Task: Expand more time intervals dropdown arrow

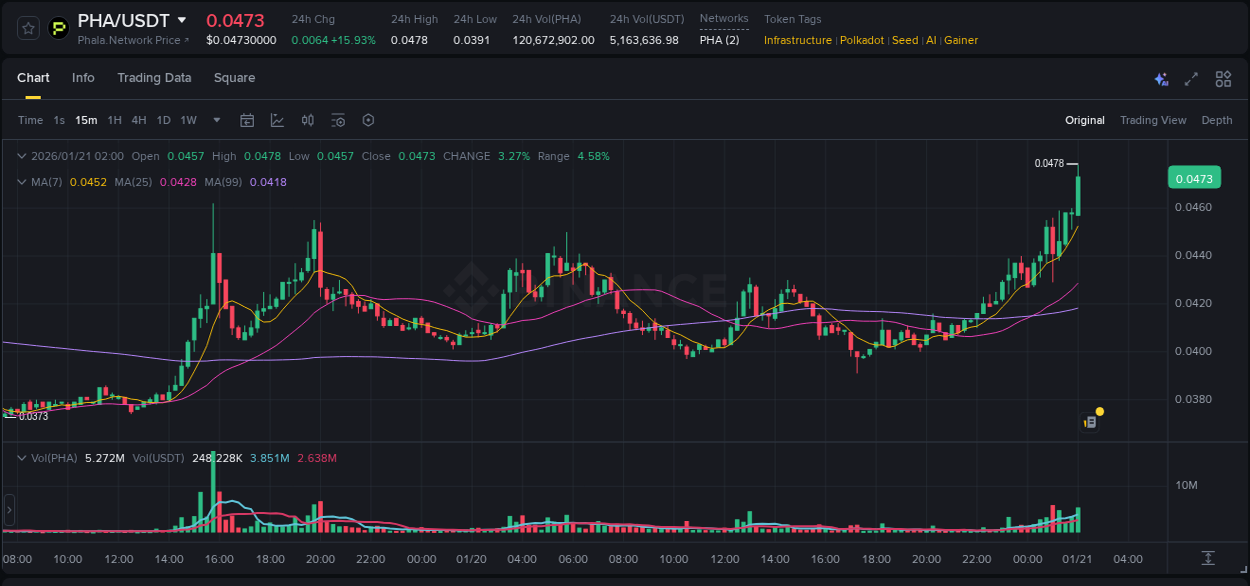Action: tap(217, 120)
